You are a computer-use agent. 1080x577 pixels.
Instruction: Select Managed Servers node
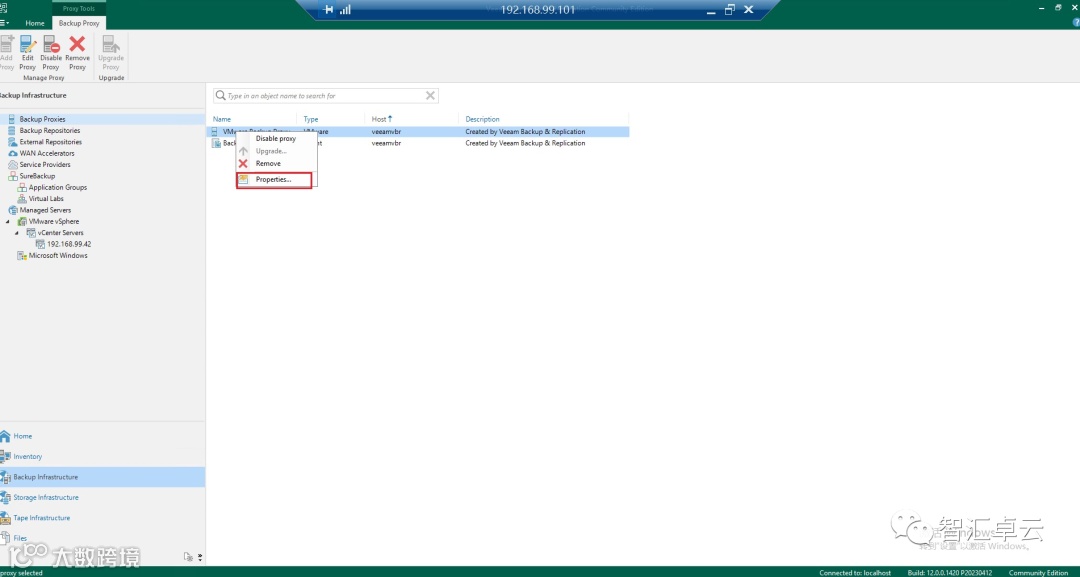(45, 210)
